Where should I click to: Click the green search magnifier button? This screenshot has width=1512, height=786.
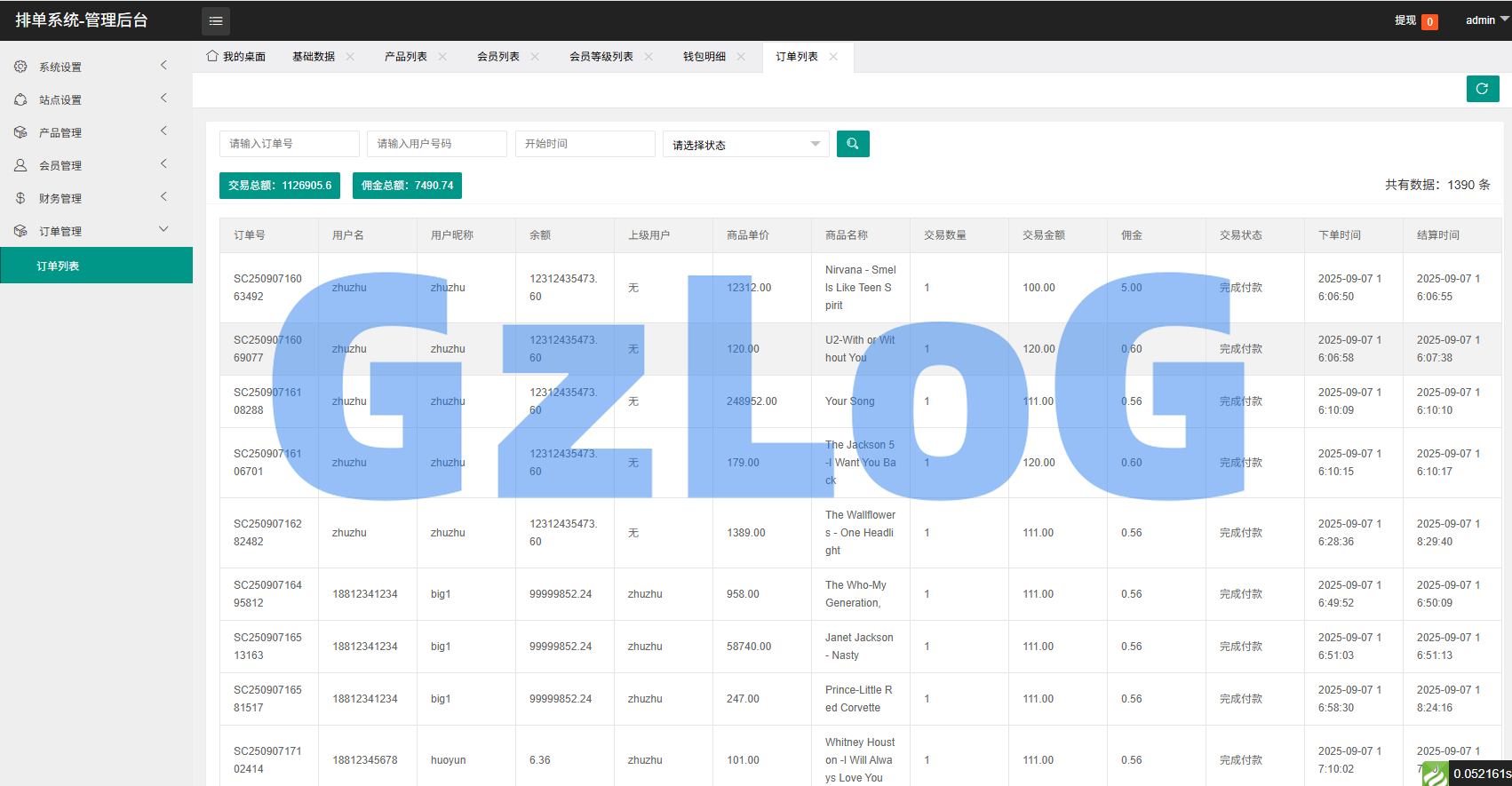[852, 144]
